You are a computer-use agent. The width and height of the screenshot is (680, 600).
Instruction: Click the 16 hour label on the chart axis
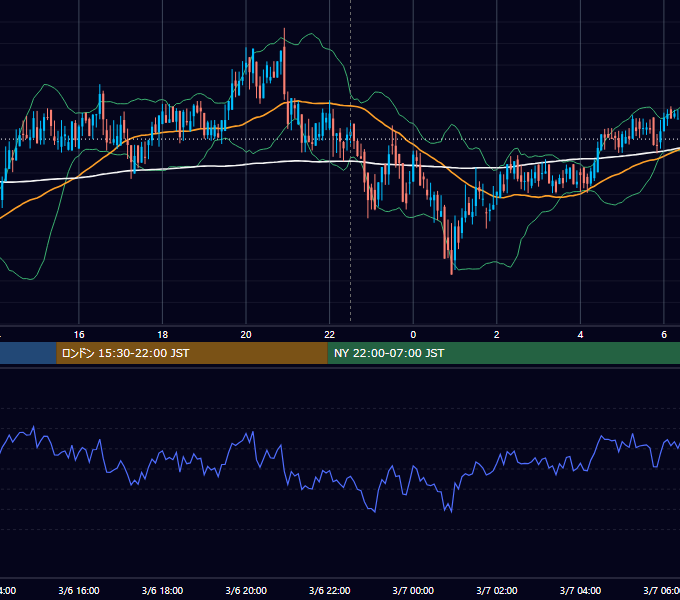click(x=79, y=335)
